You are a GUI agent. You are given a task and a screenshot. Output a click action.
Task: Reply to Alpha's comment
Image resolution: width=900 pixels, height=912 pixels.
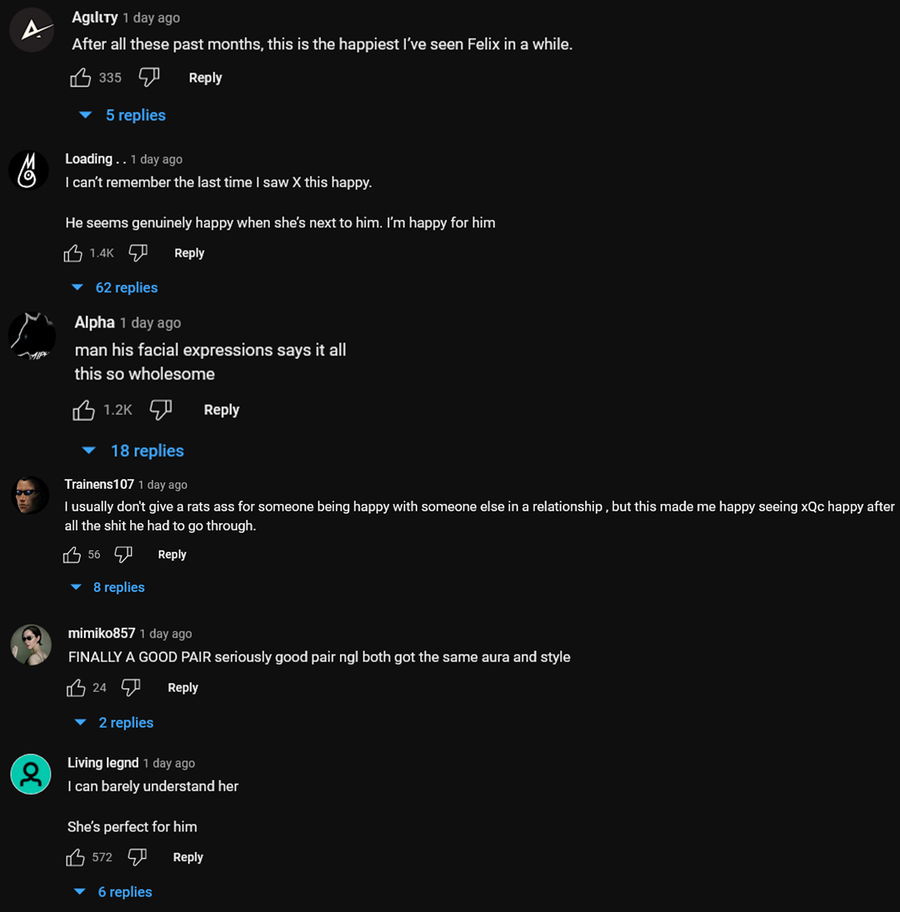pyautogui.click(x=221, y=410)
